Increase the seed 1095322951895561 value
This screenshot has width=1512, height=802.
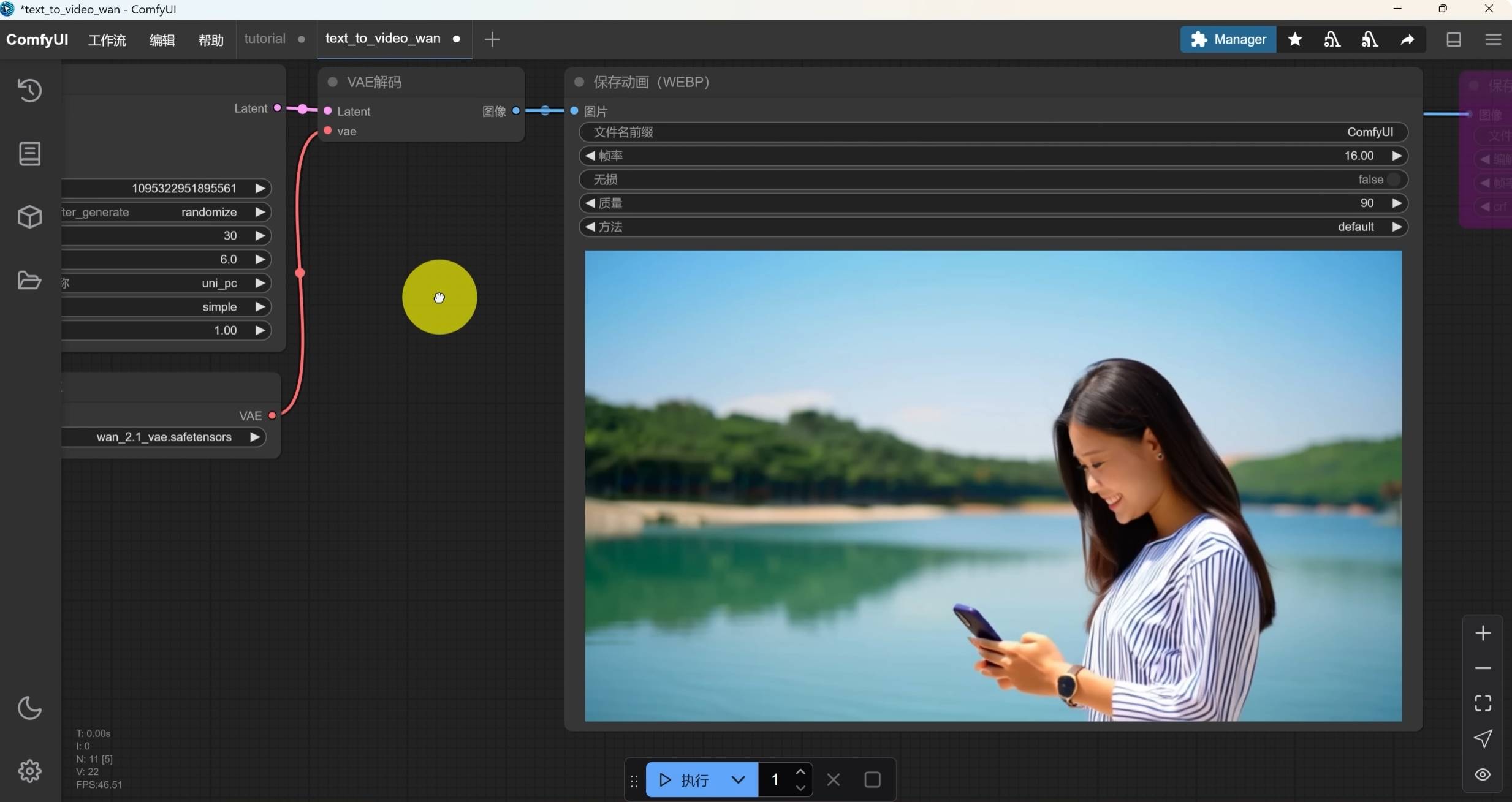coord(260,188)
